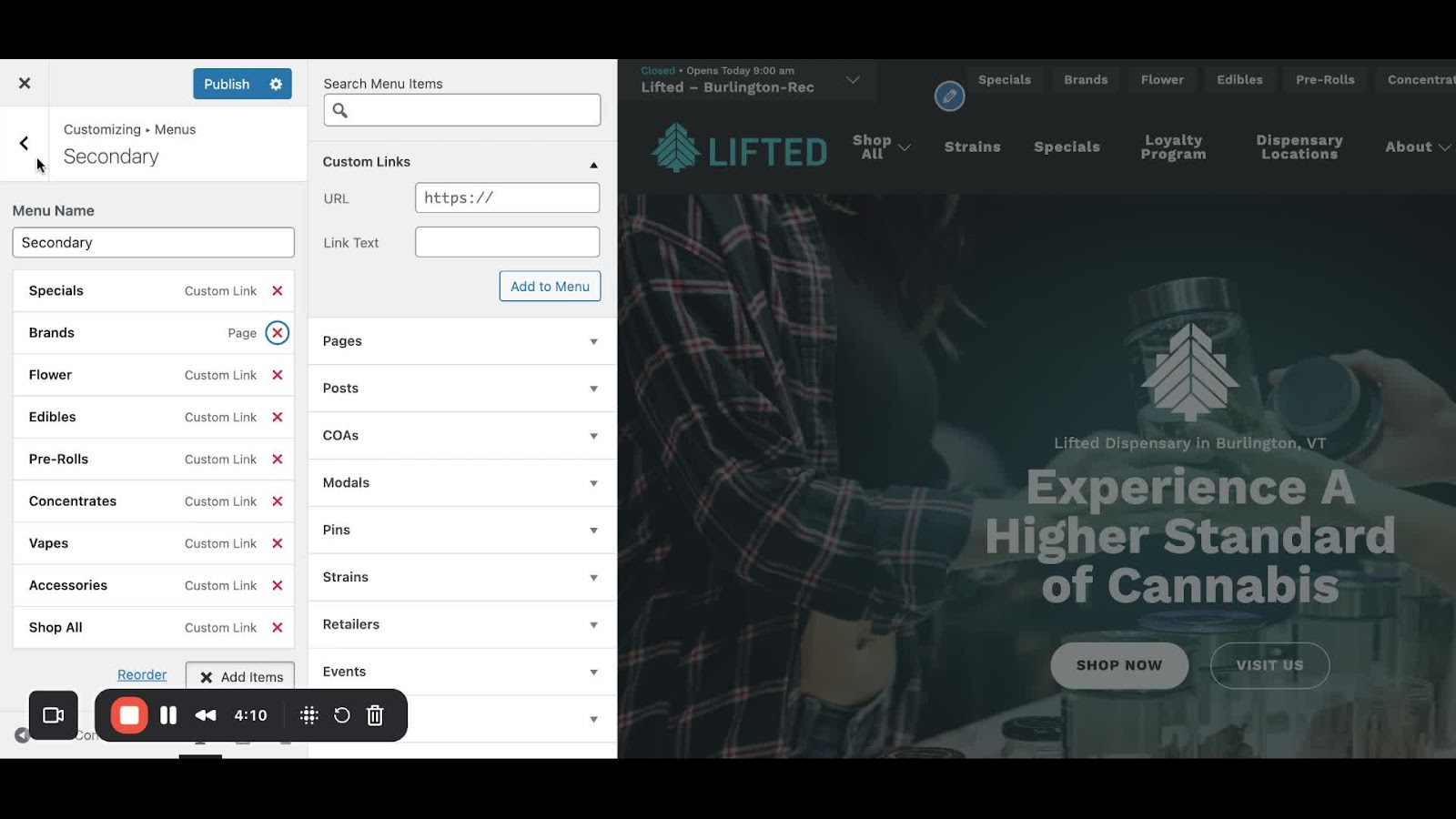The height and width of the screenshot is (819, 1456).
Task: Expand the Brands menu item row
Action: click(x=153, y=333)
